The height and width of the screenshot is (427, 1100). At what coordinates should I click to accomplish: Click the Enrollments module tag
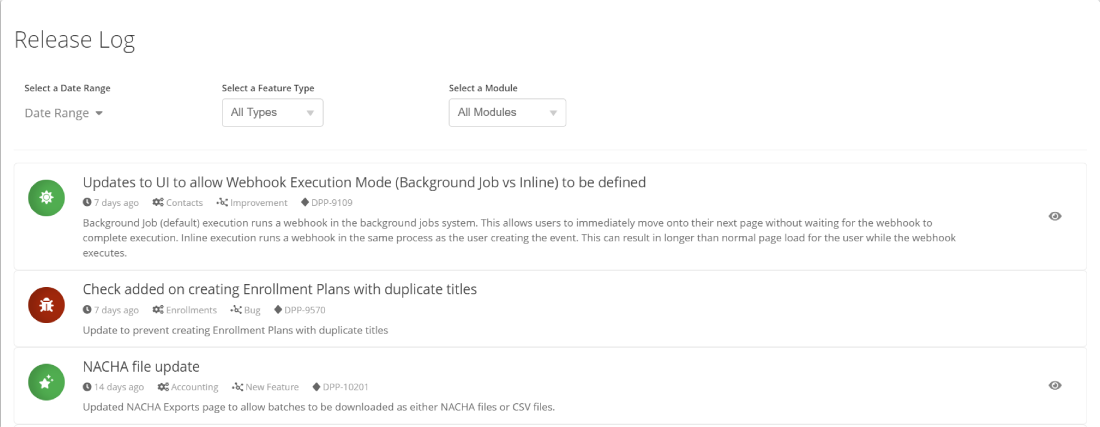pyautogui.click(x=191, y=309)
